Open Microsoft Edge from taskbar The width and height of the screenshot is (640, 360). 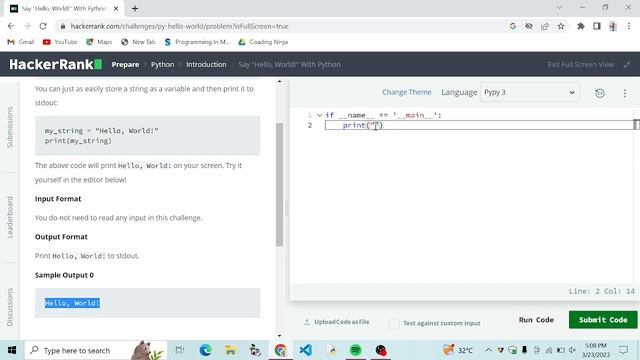pyautogui.click(x=205, y=350)
